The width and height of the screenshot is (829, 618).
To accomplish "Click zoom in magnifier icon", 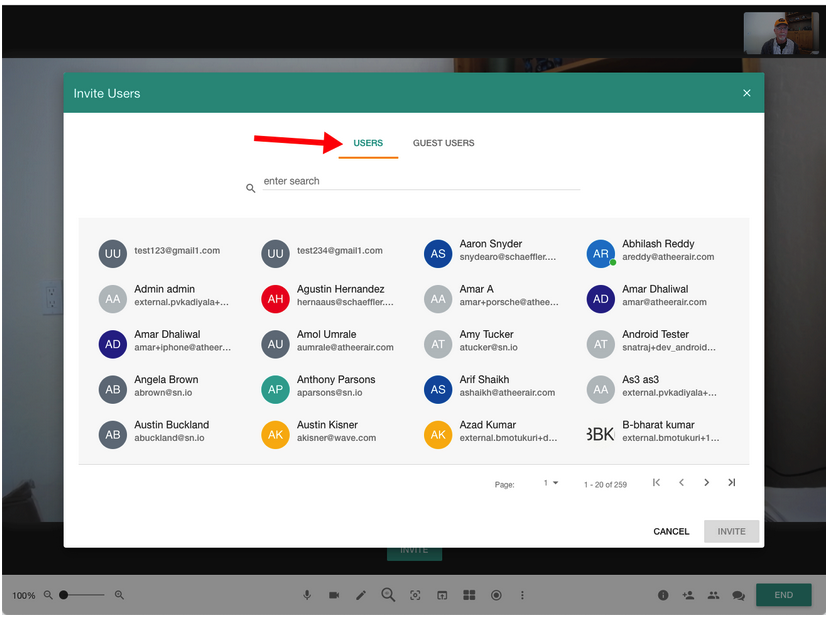I will pos(119,595).
